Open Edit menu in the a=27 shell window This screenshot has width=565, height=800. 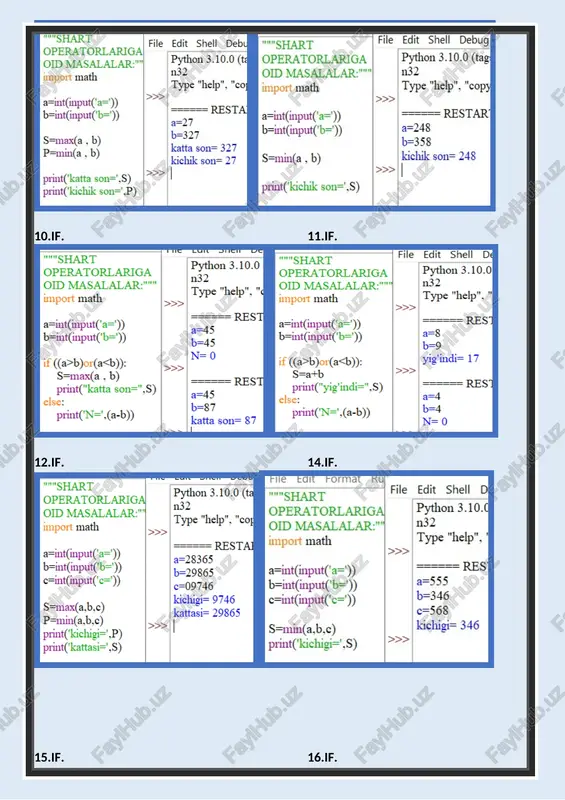coord(180,44)
